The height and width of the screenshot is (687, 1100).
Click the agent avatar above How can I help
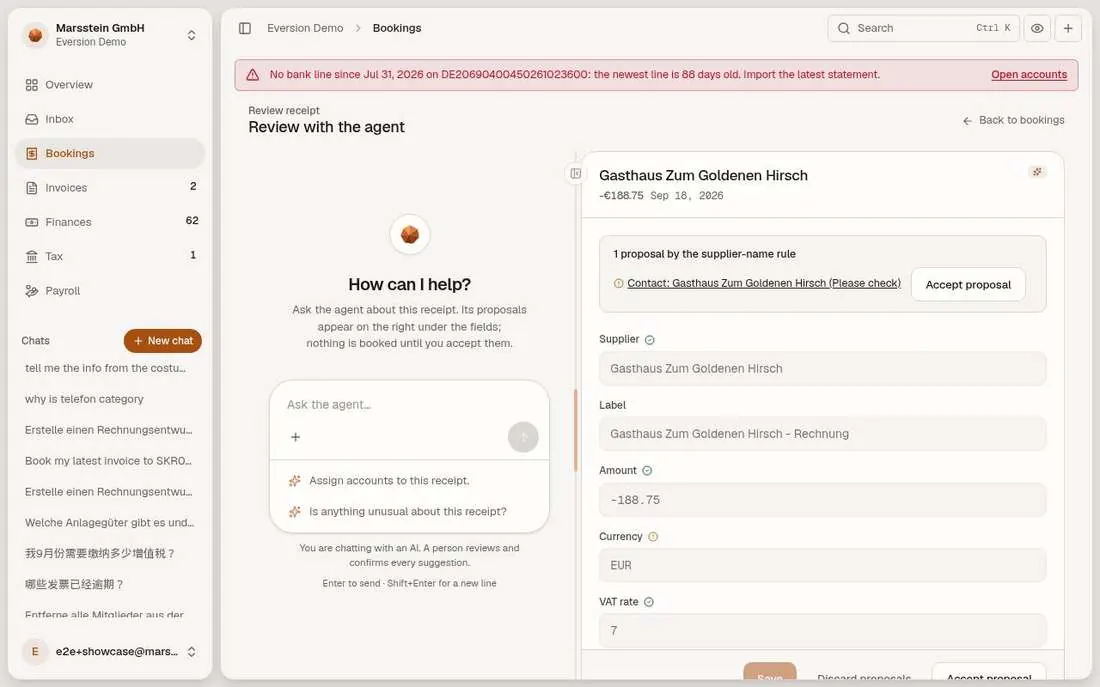[410, 234]
